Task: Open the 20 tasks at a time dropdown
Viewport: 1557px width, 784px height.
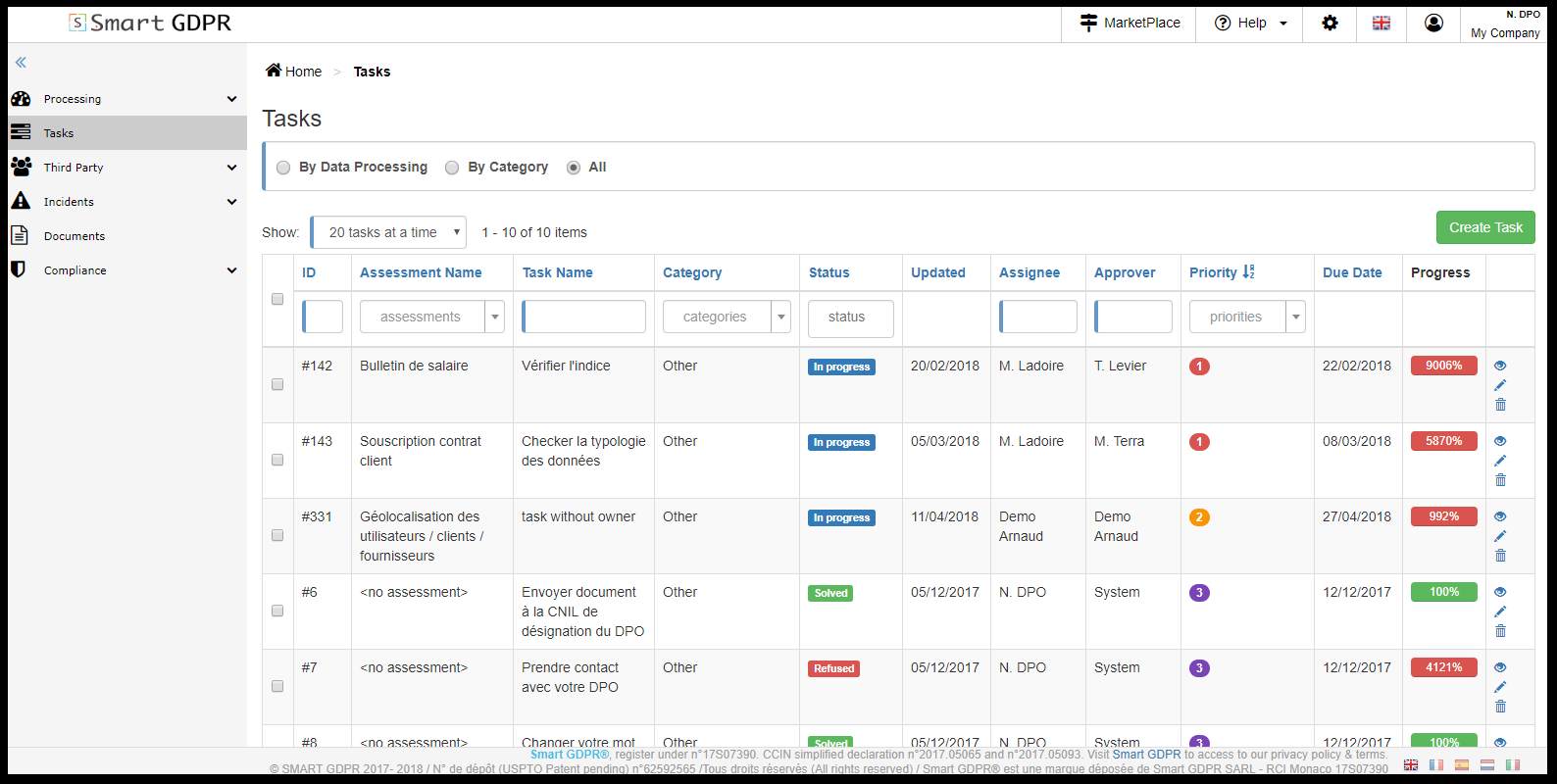Action: (388, 232)
